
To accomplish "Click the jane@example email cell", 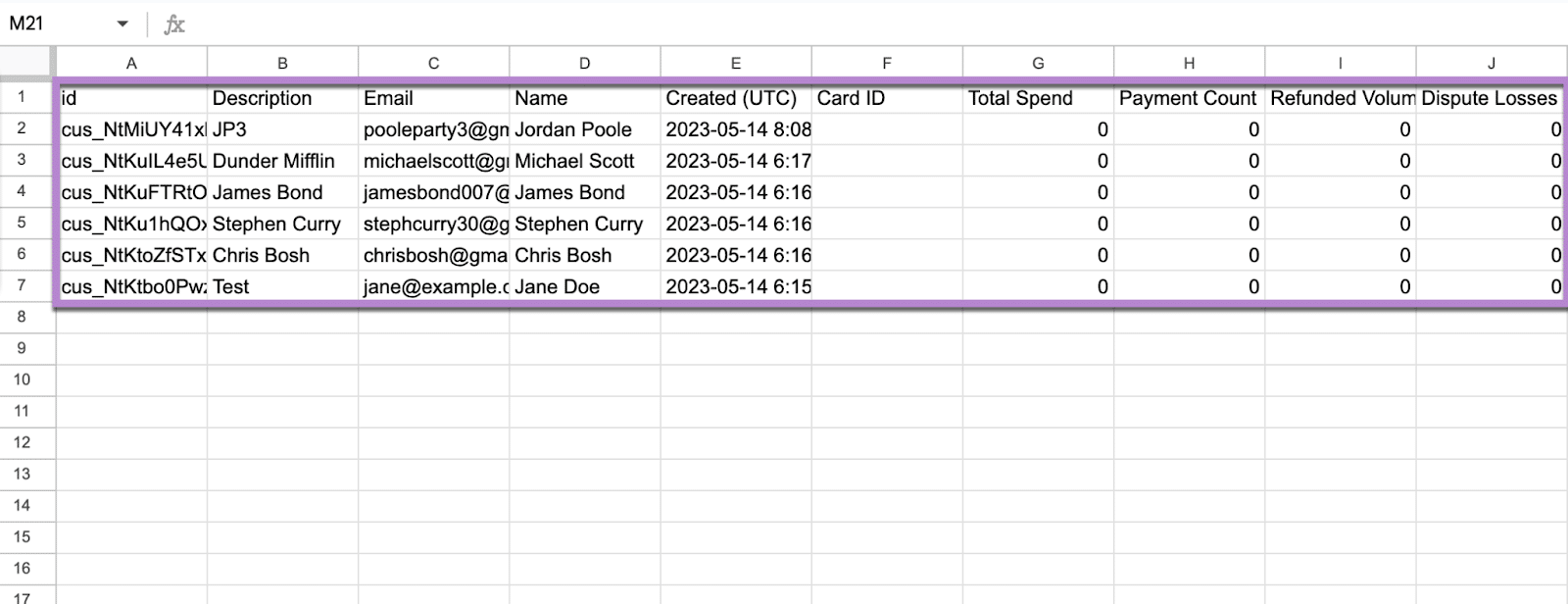I will pyautogui.click(x=433, y=286).
